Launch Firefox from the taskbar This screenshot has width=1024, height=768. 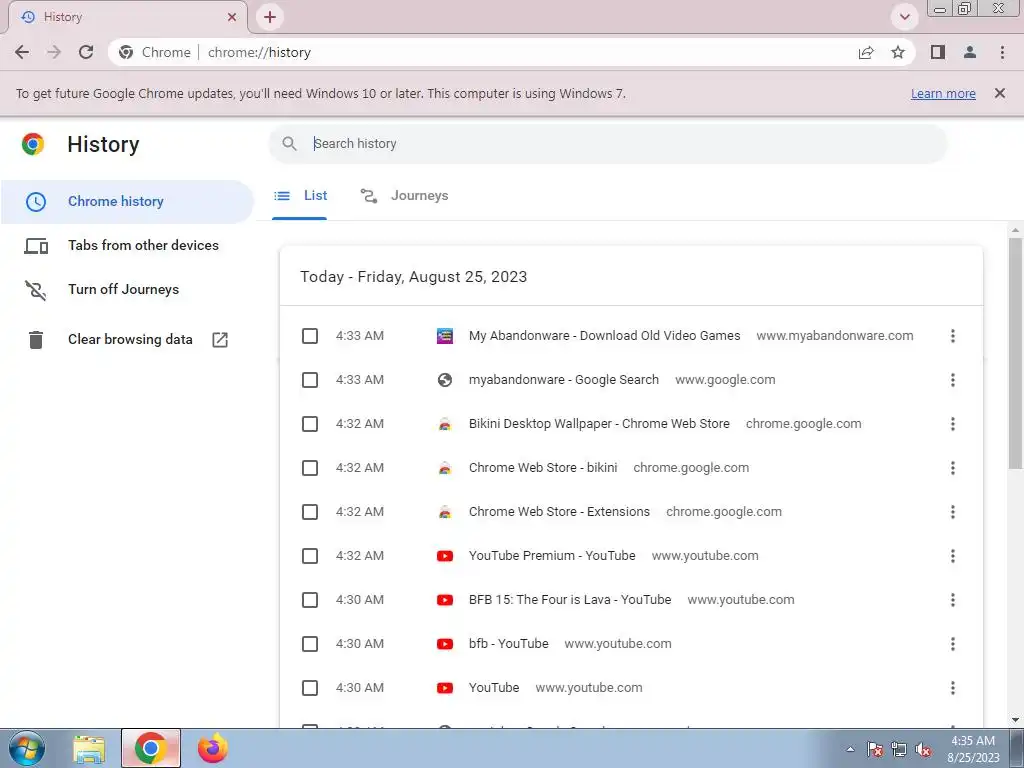(x=213, y=749)
